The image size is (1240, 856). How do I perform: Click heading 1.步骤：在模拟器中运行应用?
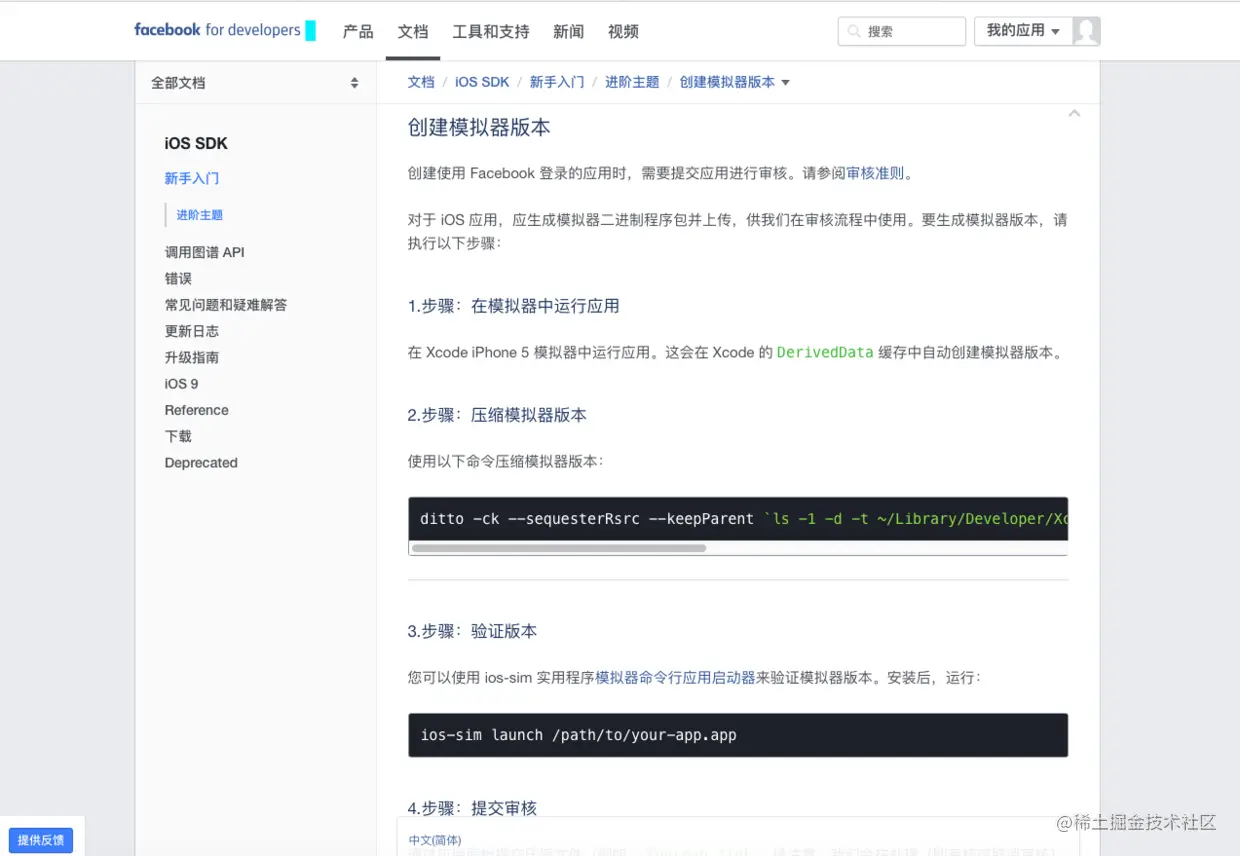click(514, 306)
